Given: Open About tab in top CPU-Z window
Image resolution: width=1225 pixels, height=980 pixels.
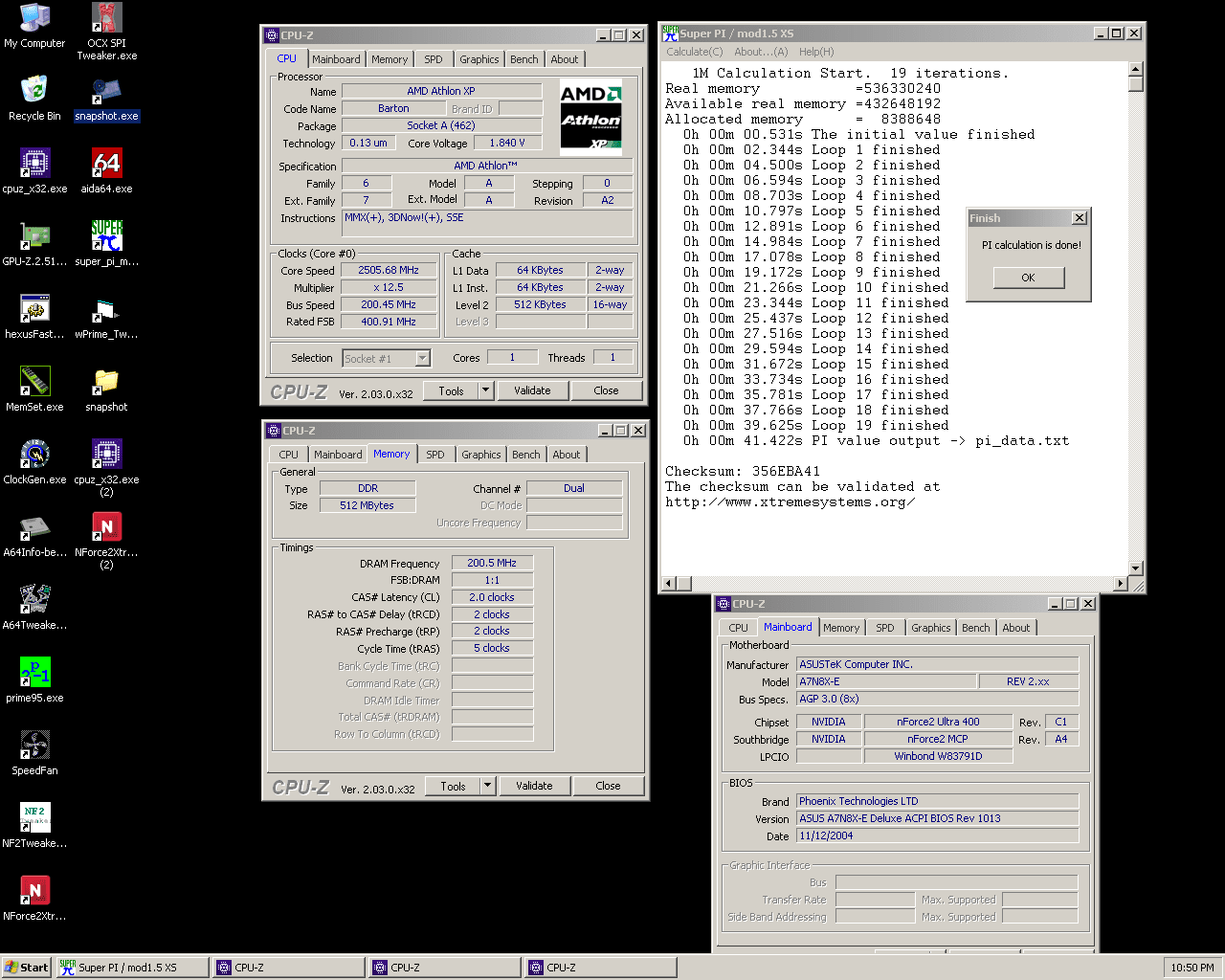Looking at the screenshot, I should tap(565, 59).
